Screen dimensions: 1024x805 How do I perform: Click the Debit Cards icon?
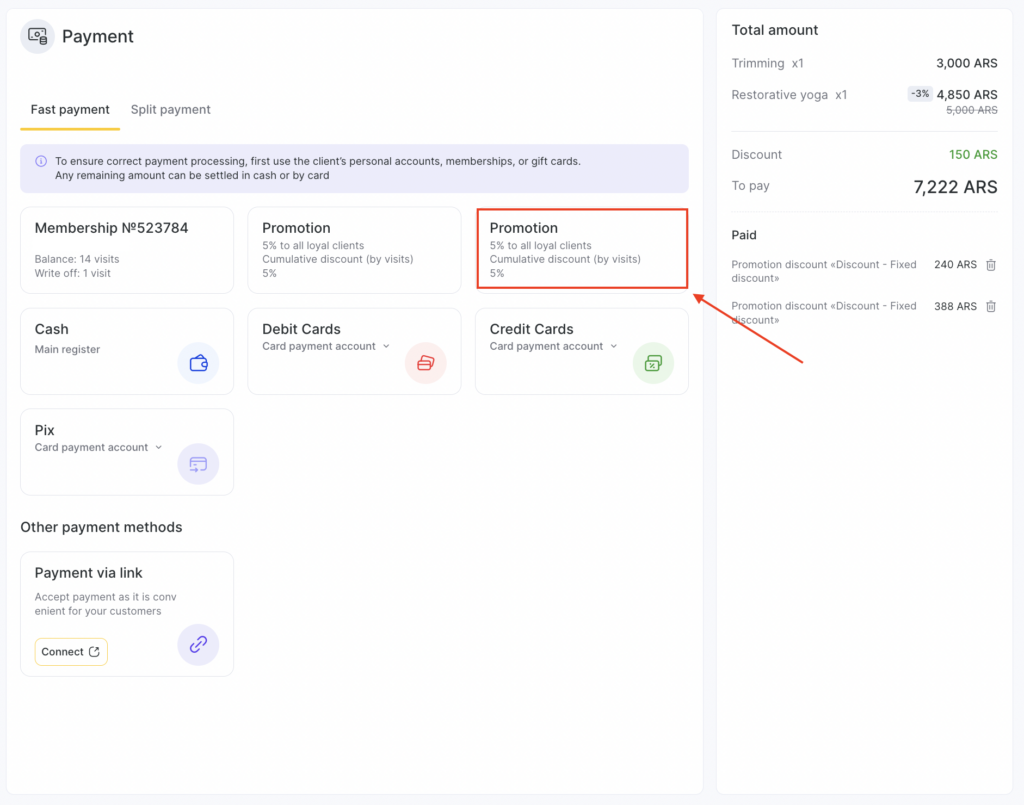pos(425,363)
